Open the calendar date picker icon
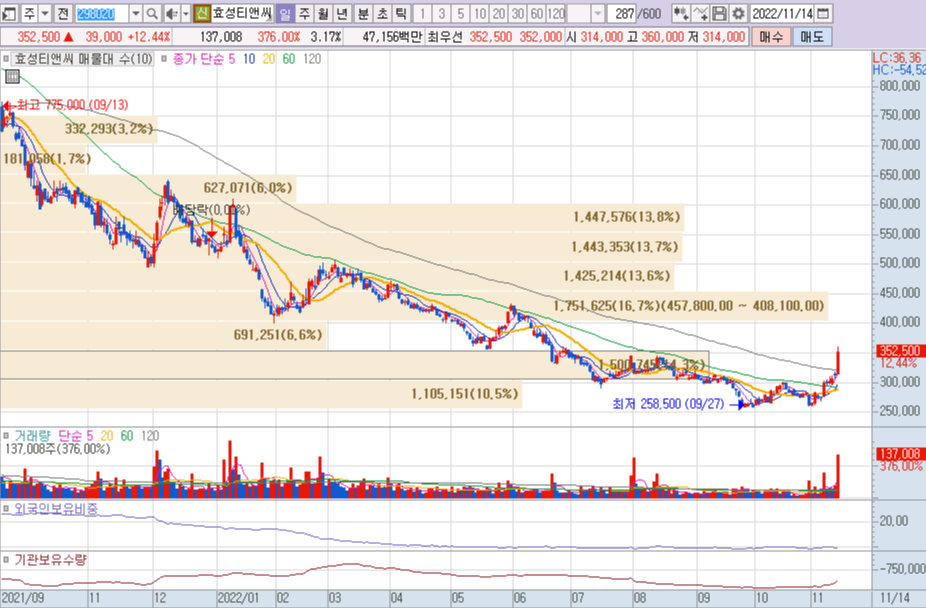 [x=823, y=13]
